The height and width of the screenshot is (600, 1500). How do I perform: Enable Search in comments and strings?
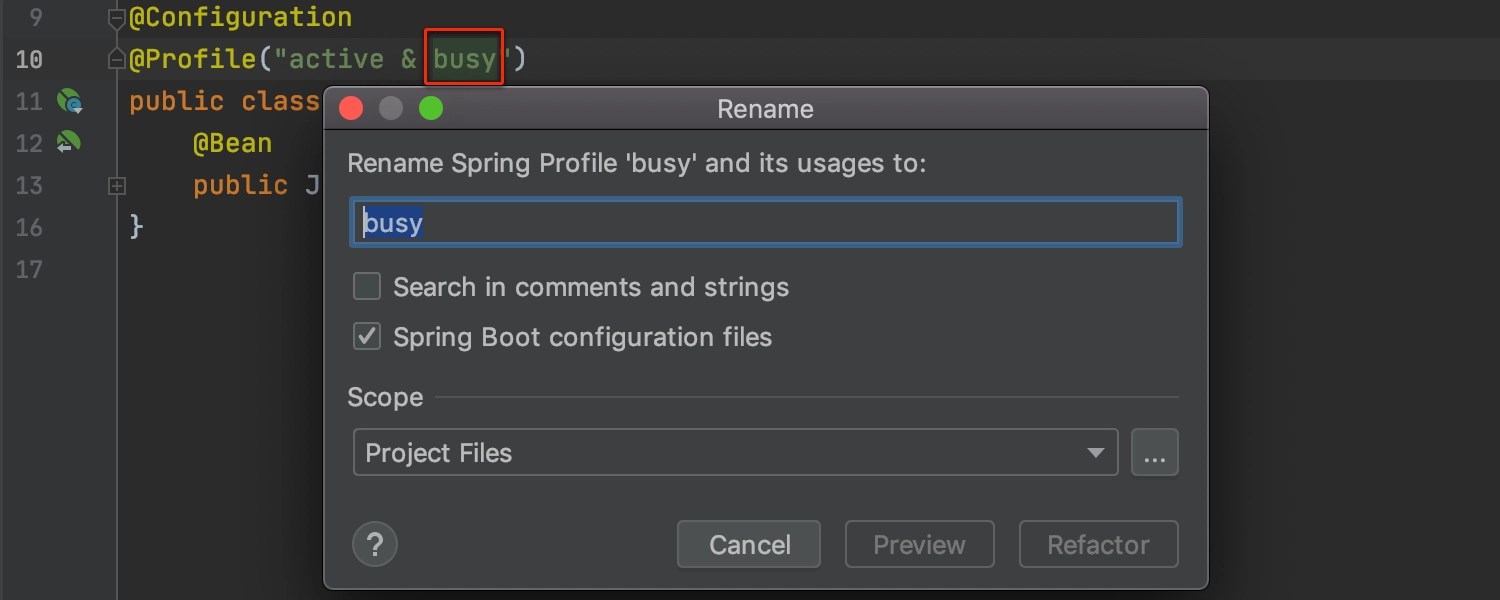[367, 286]
